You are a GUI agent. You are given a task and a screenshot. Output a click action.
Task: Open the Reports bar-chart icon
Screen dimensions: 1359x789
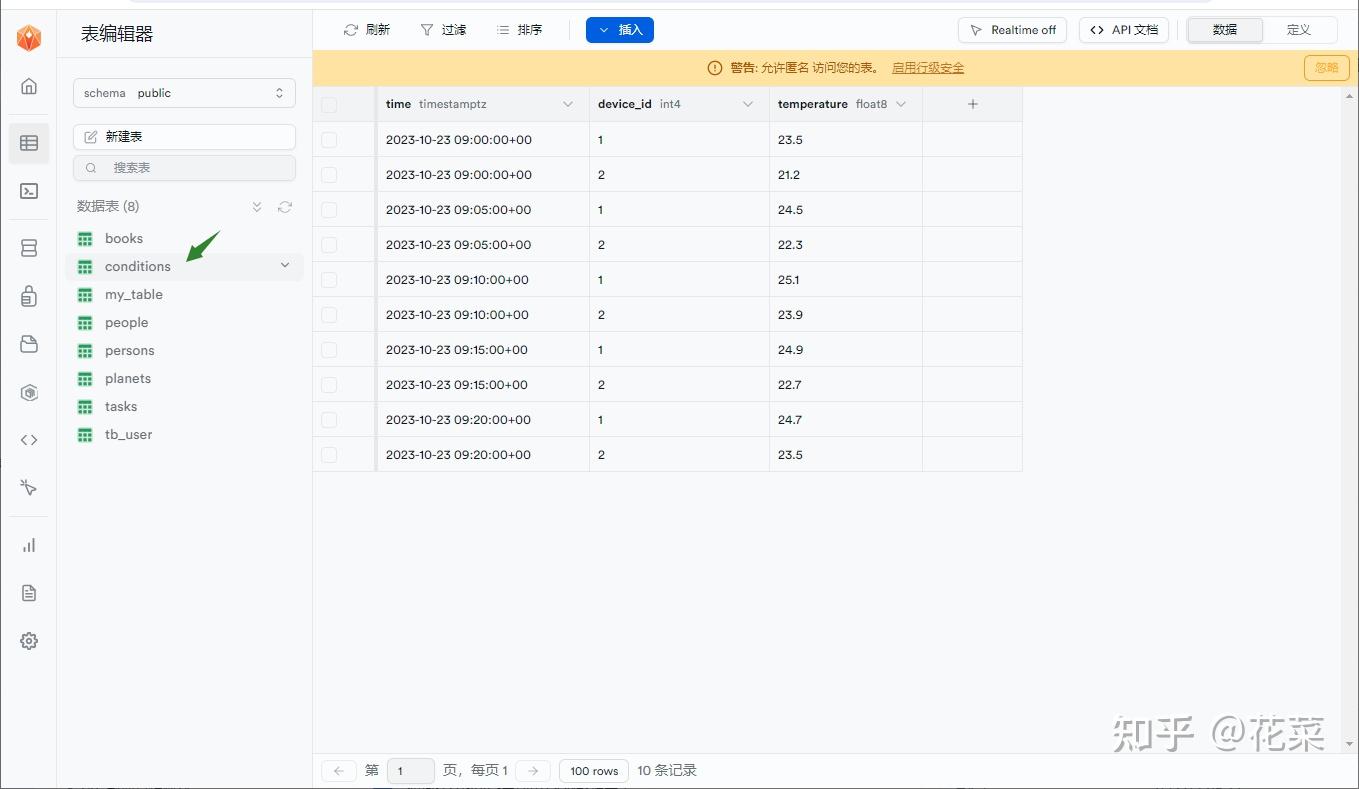(29, 545)
